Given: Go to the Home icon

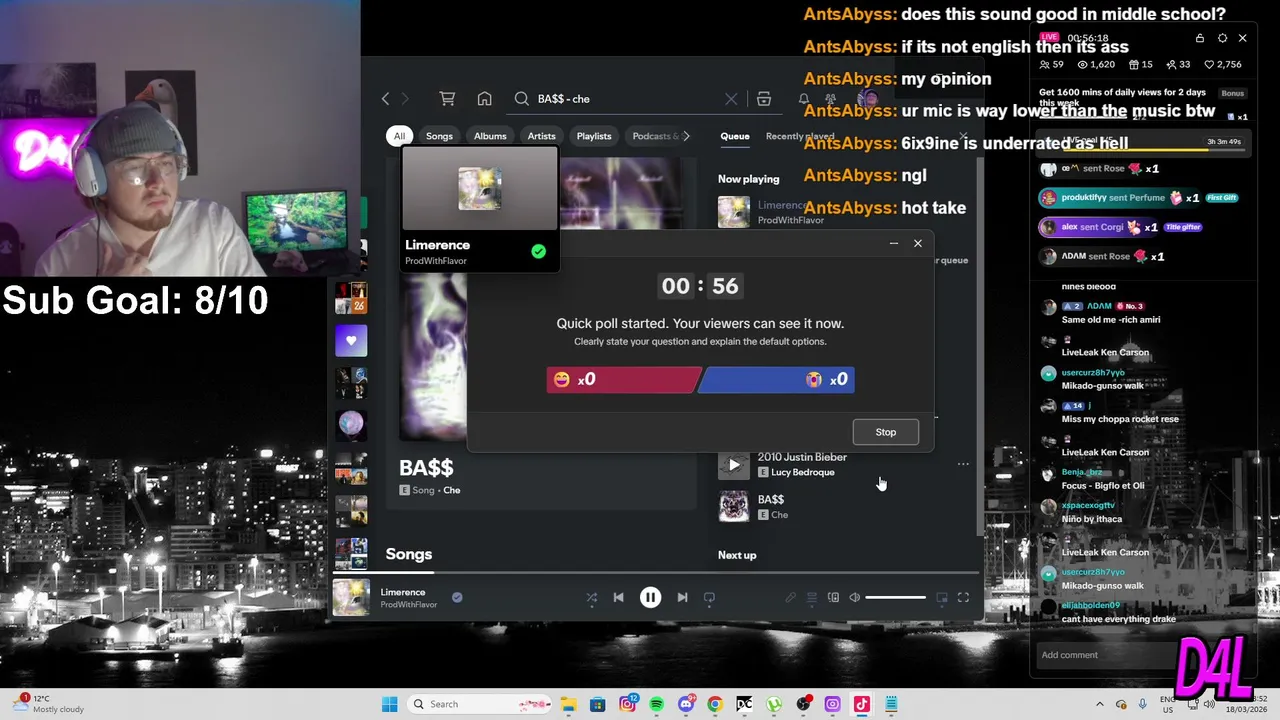Looking at the screenshot, I should tap(484, 99).
